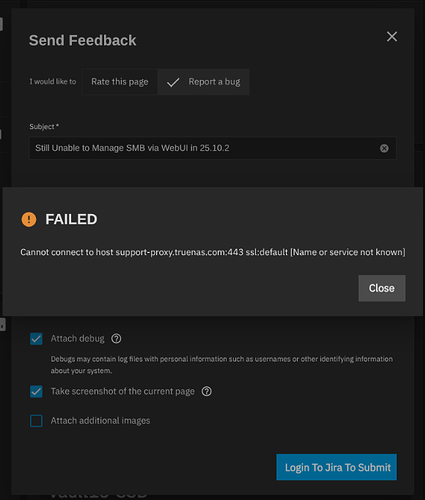This screenshot has width=425, height=500.
Task: Open the screenshot option help icon
Action: pyautogui.click(x=206, y=391)
